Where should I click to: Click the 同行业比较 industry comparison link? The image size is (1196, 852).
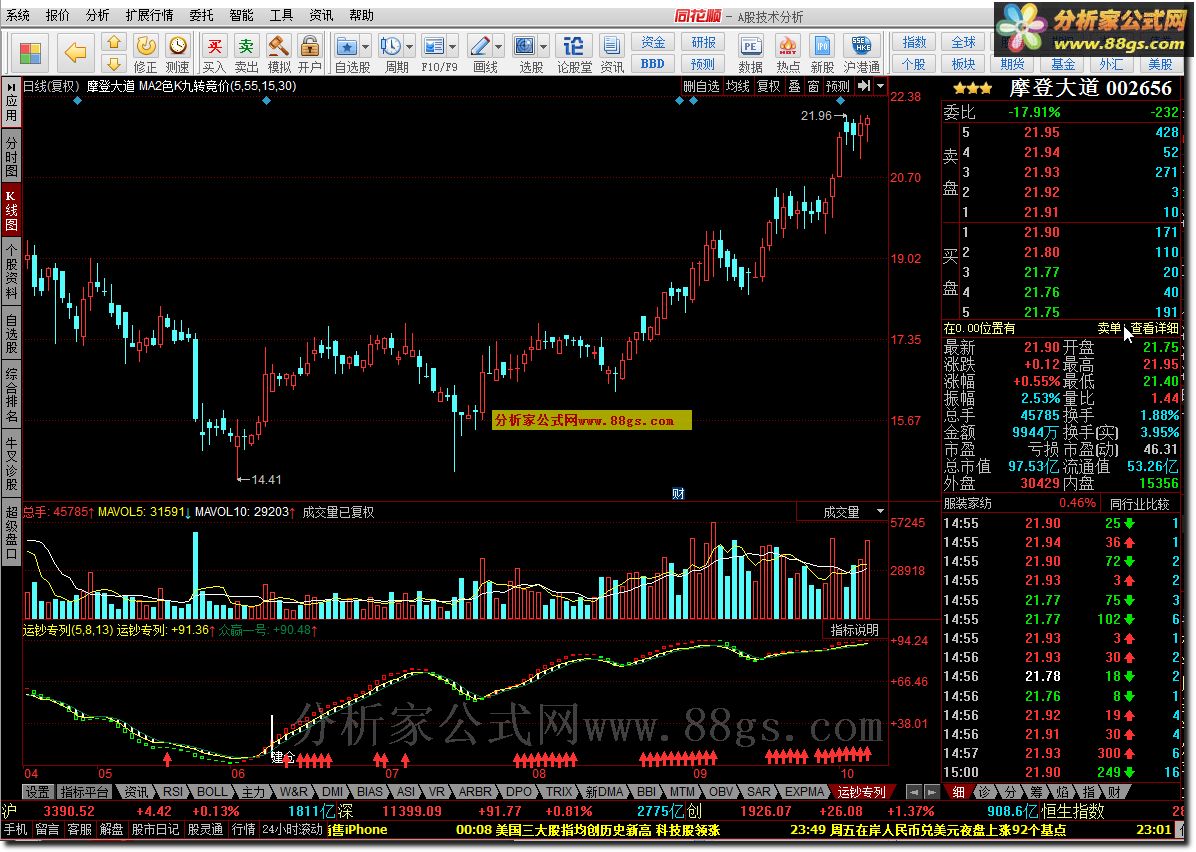[1139, 503]
